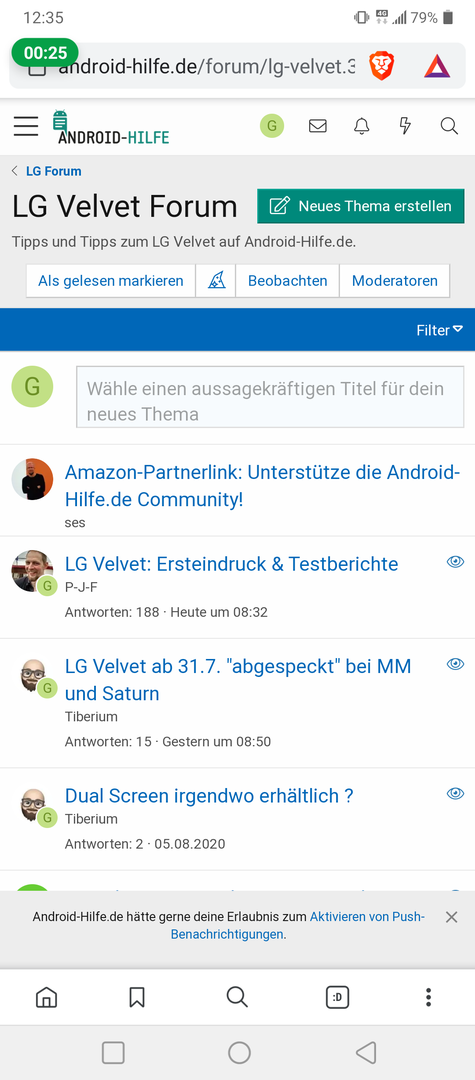475x1080 pixels.
Task: Open the notifications bell
Action: point(361,126)
